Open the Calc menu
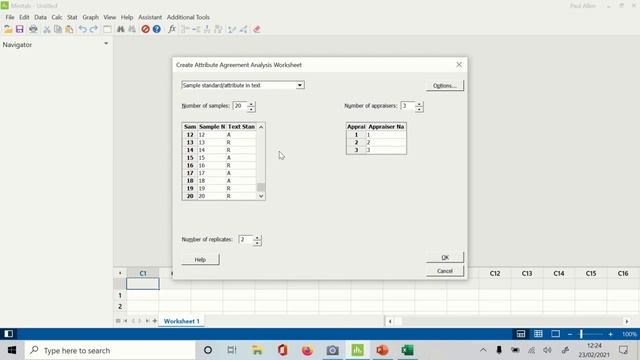The width and height of the screenshot is (640, 360). [x=57, y=17]
